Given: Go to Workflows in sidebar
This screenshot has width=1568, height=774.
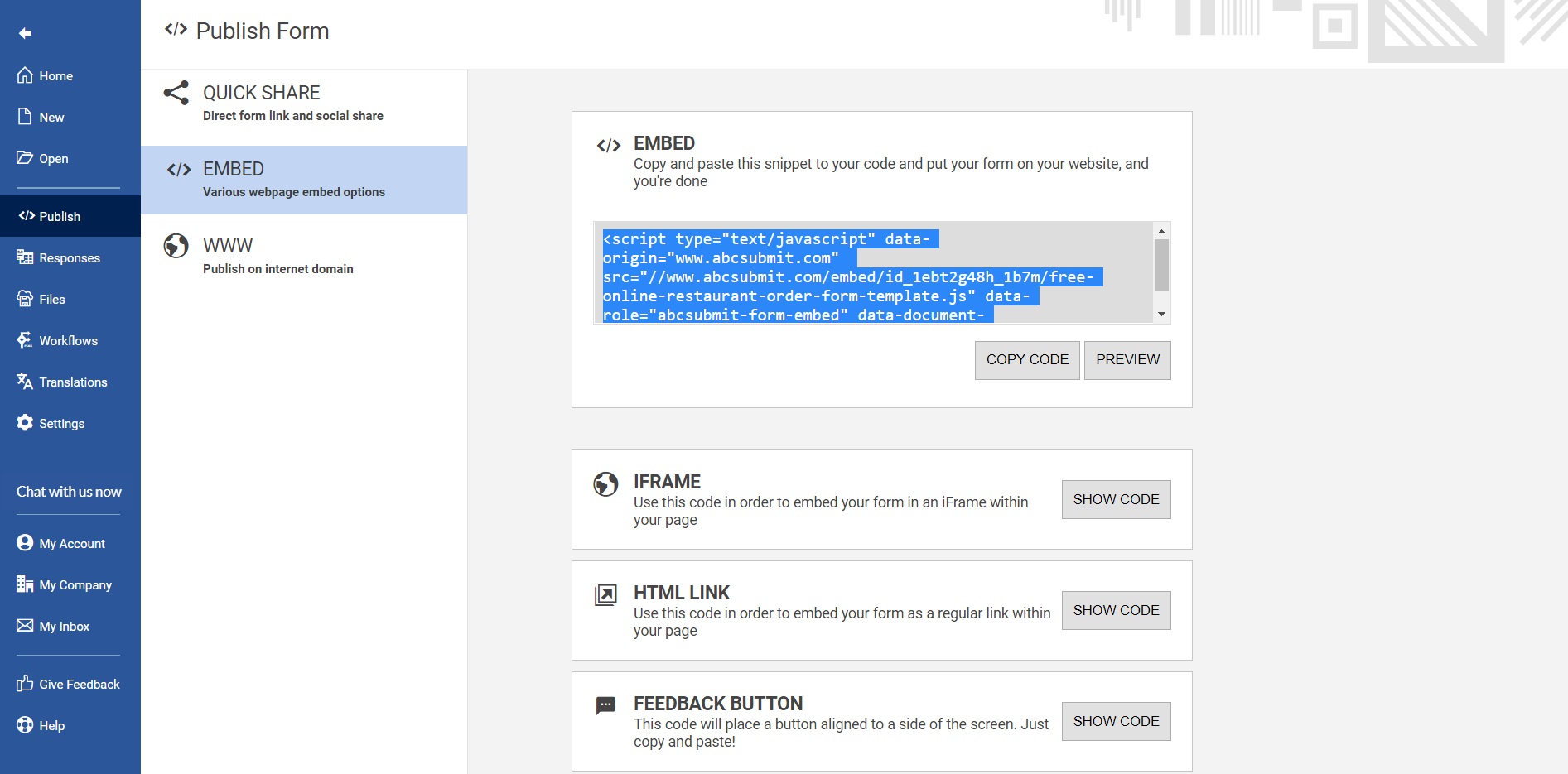Looking at the screenshot, I should [x=57, y=340].
